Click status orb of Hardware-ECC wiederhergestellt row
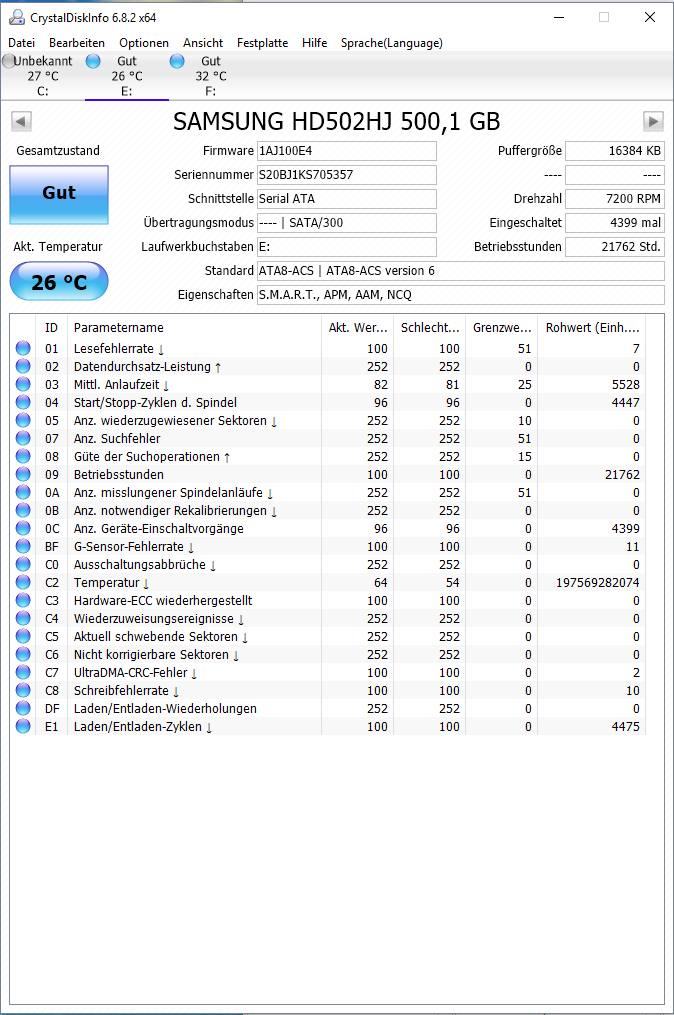Screen dimensions: 674x1015 23,601
